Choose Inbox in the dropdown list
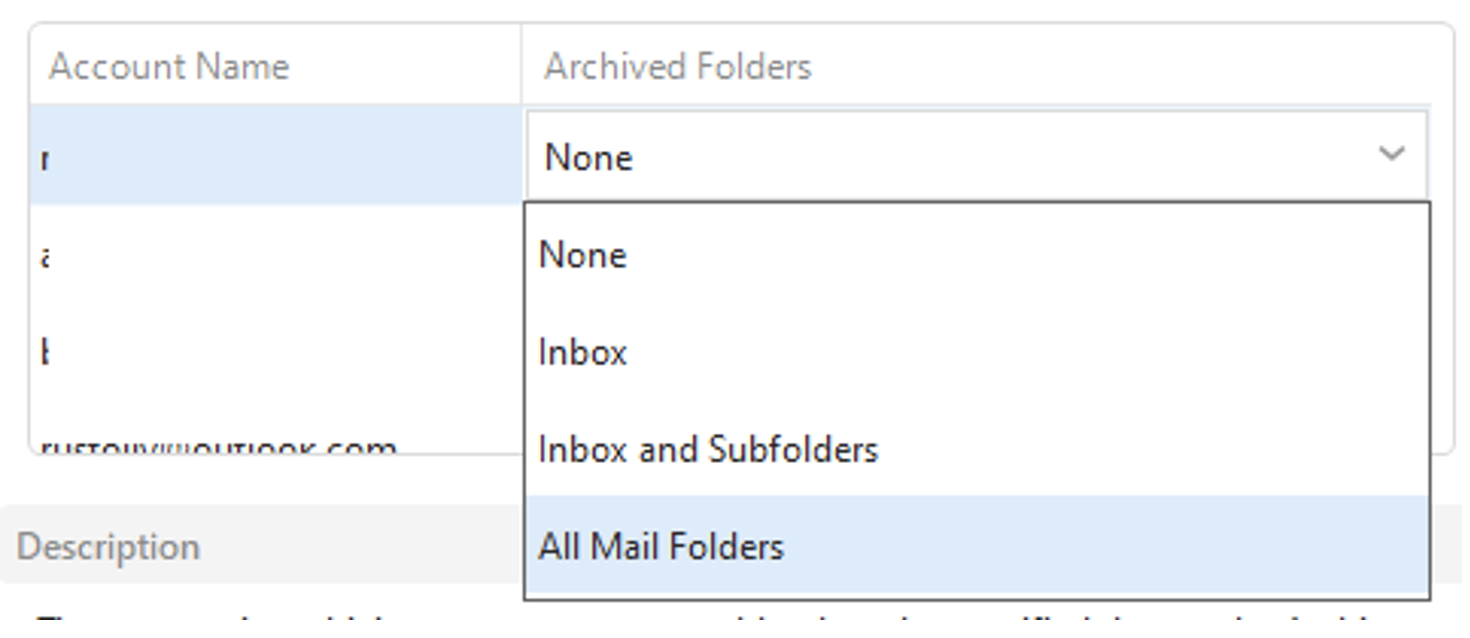Viewport: 1470px width, 638px height. pos(977,351)
